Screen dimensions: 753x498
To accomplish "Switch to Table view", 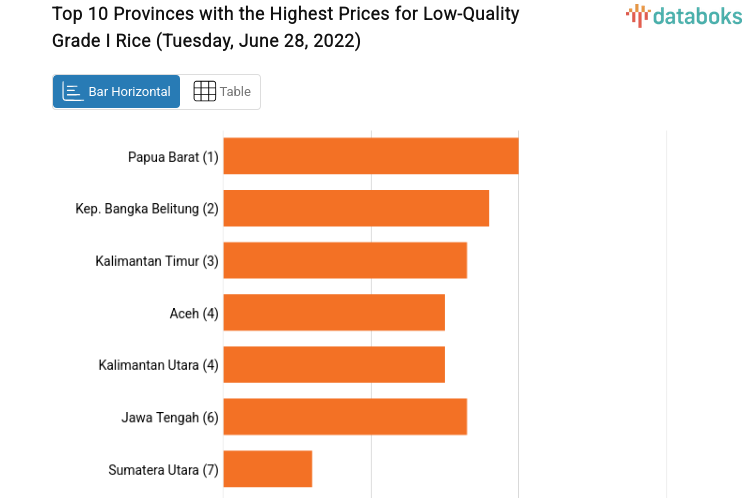I will click(x=221, y=91).
